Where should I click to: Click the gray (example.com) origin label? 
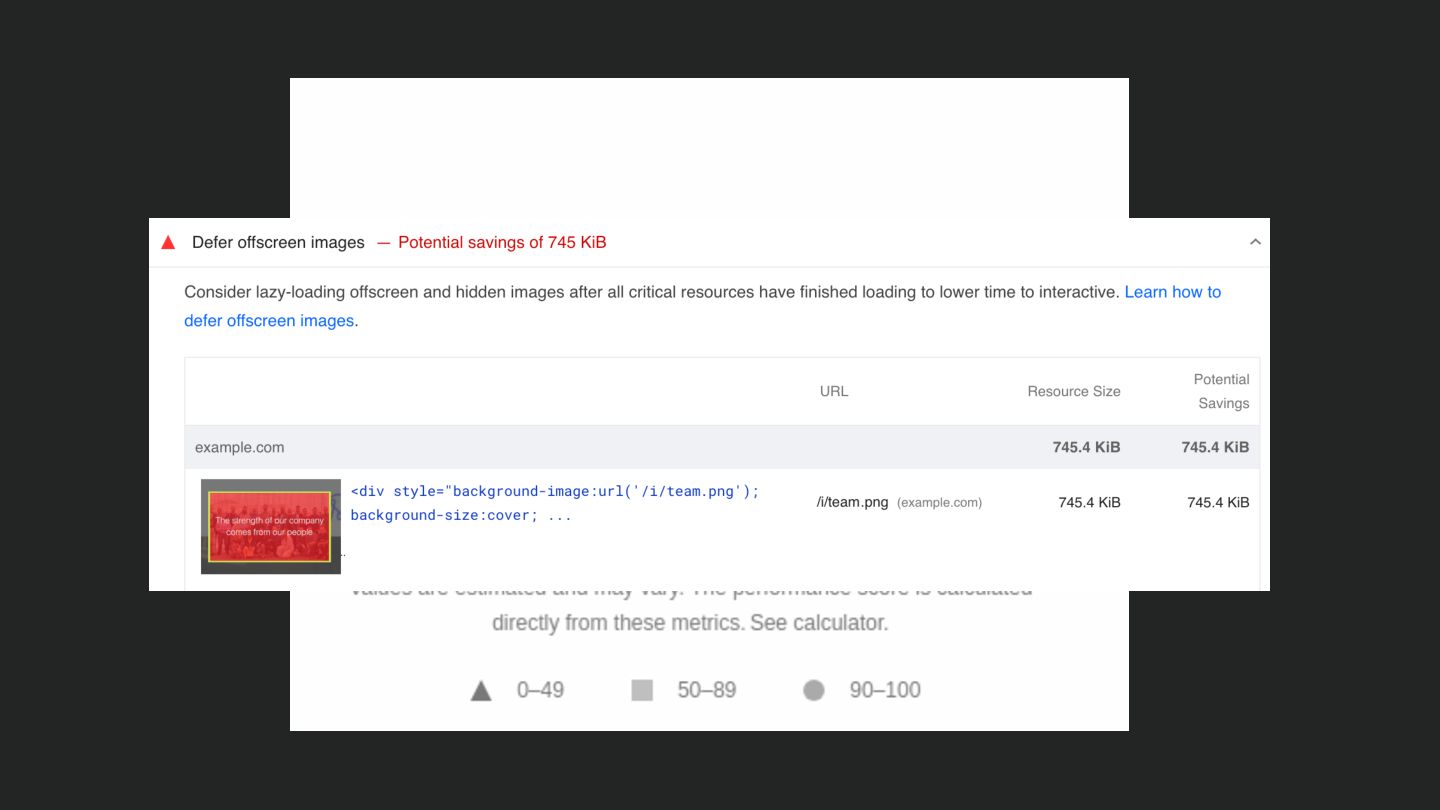(x=939, y=503)
